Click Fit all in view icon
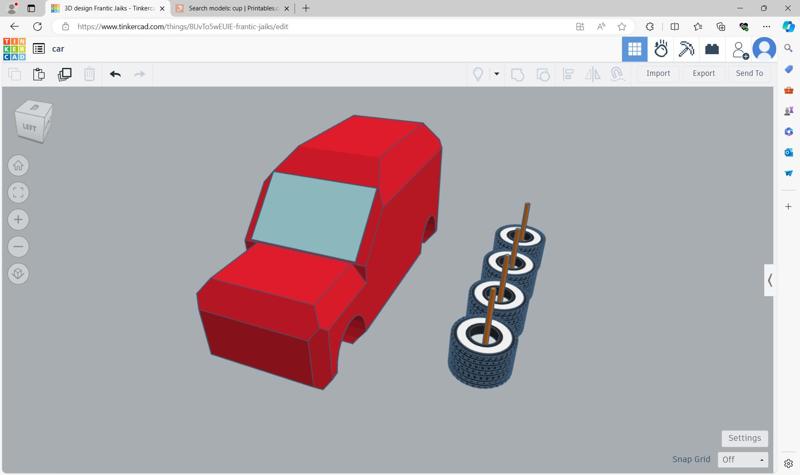Image resolution: width=800 pixels, height=475 pixels. (18, 193)
